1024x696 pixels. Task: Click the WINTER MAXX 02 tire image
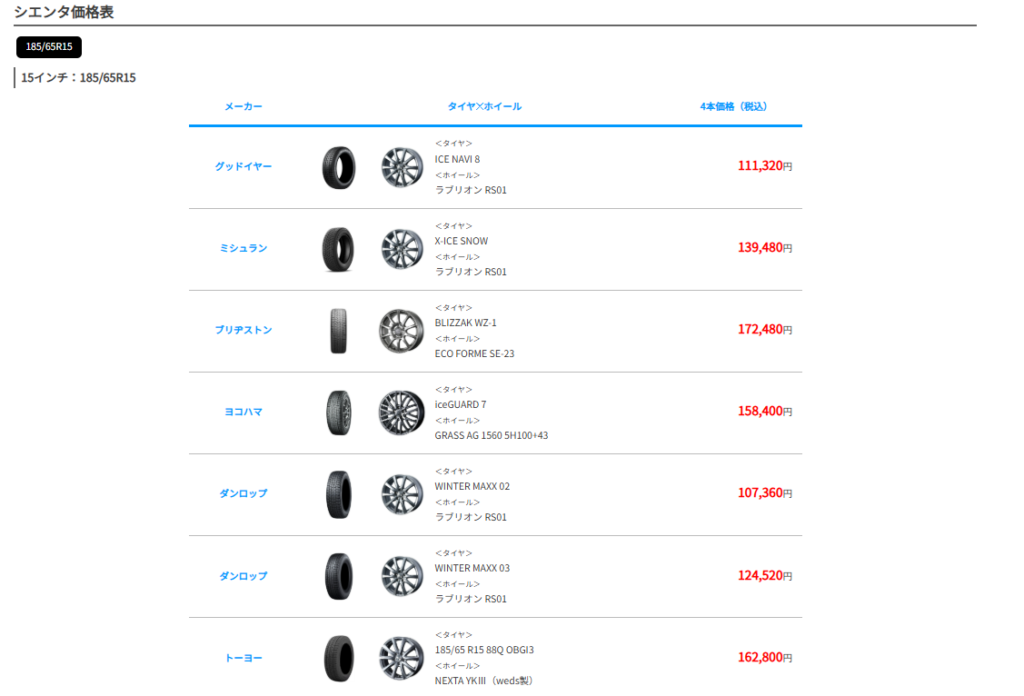coord(338,494)
